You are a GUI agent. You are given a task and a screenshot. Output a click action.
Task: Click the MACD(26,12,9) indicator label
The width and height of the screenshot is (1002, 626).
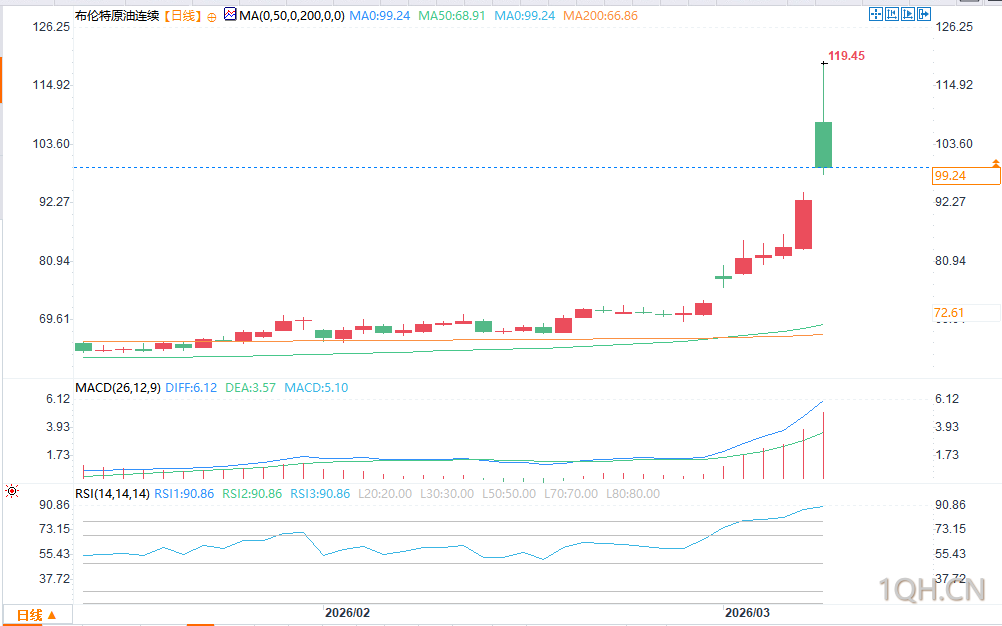click(118, 388)
